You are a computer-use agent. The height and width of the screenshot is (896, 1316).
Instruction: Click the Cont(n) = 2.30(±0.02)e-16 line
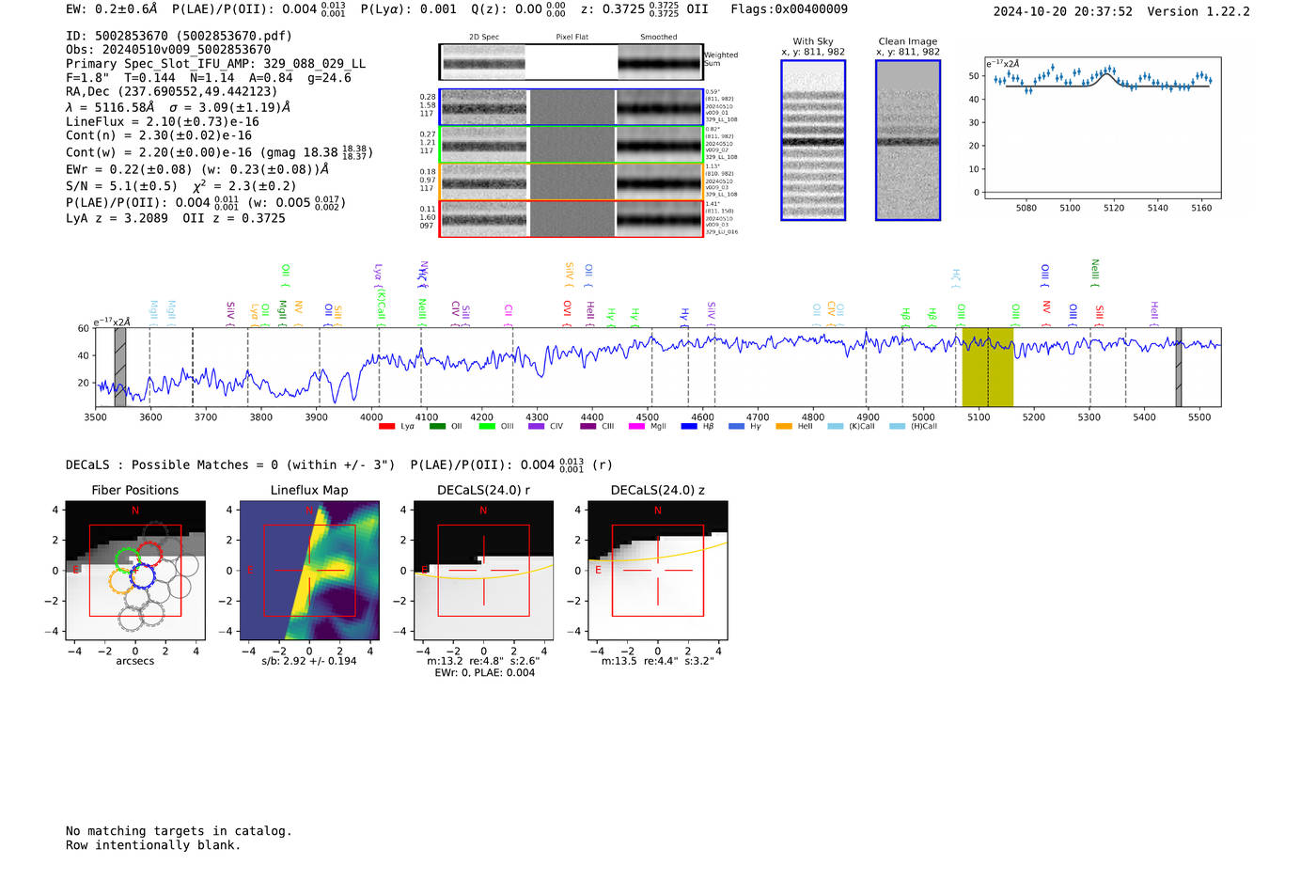point(159,135)
